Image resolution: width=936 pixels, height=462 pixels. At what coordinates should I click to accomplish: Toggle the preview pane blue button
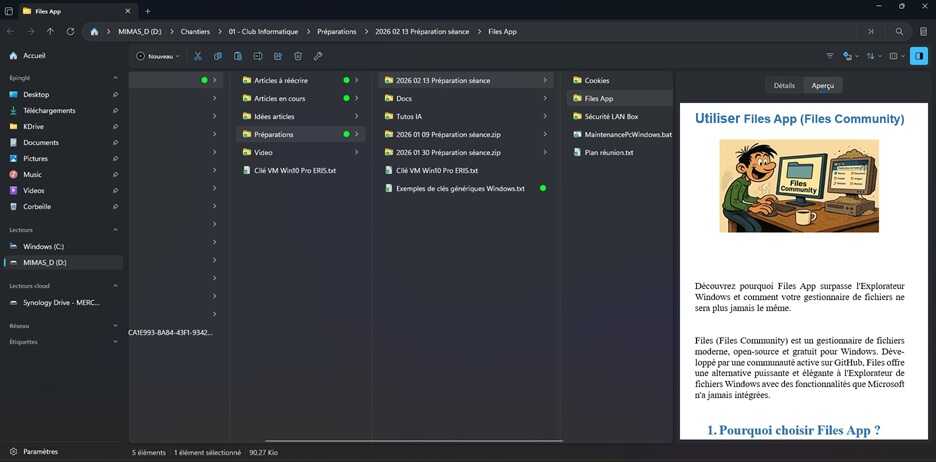(x=919, y=56)
